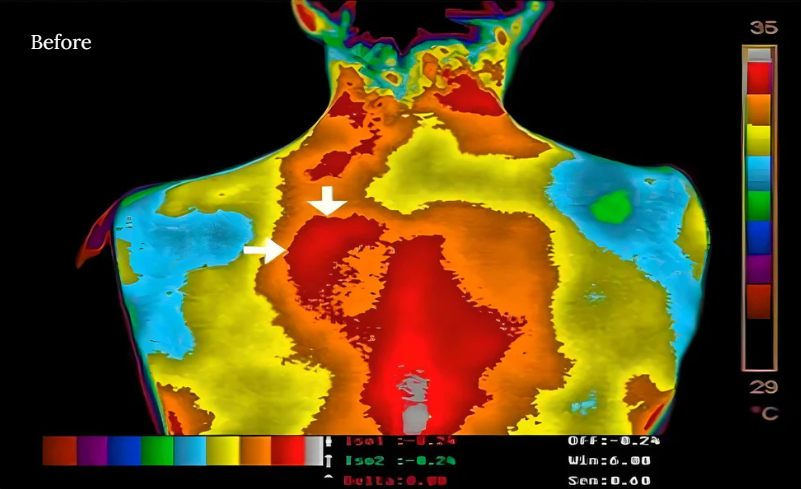Image resolution: width=802 pixels, height=489 pixels.
Task: Click the white downward arrow on the thermal image
Action: [326, 200]
